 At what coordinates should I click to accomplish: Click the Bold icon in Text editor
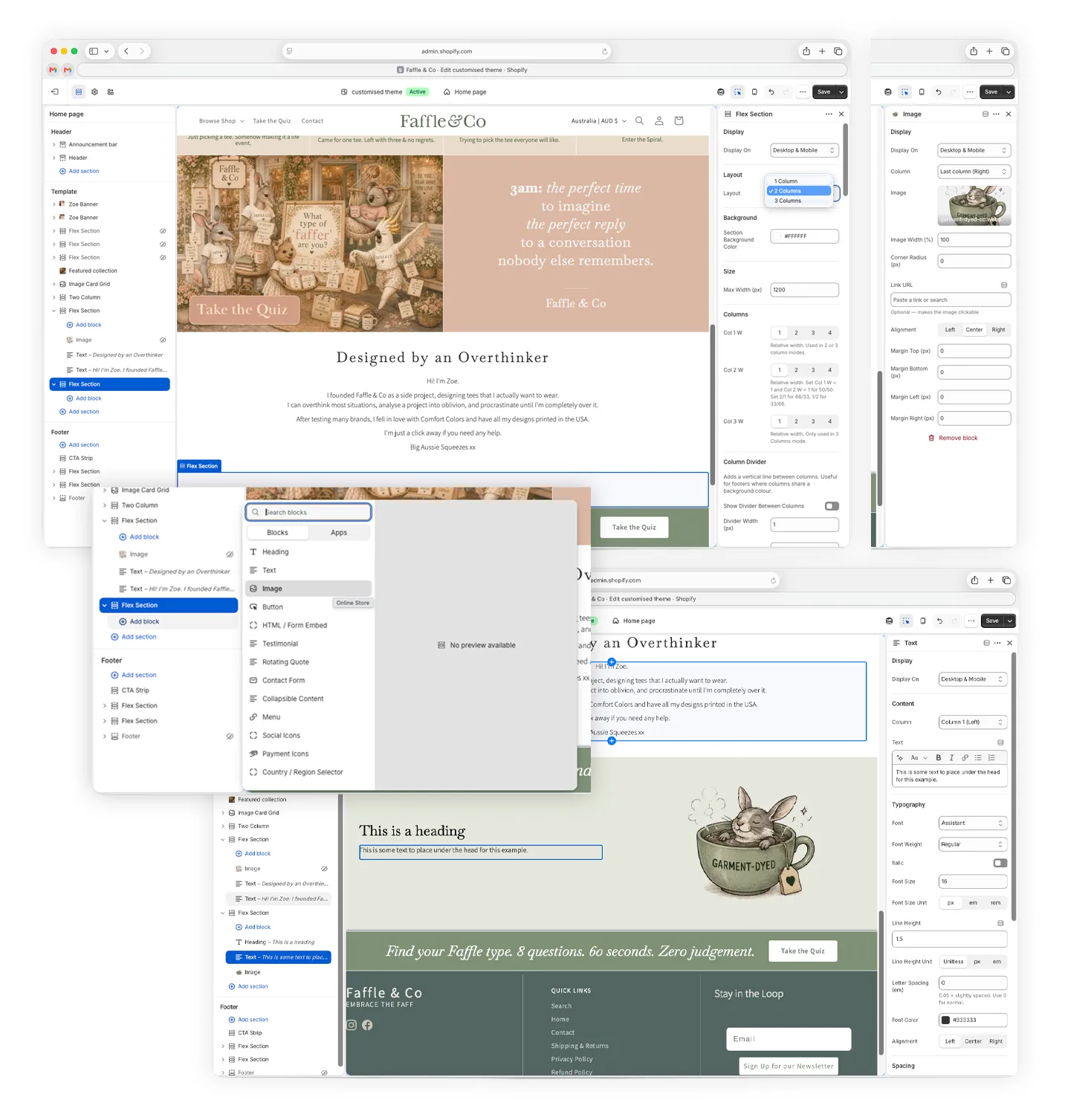pos(939,758)
